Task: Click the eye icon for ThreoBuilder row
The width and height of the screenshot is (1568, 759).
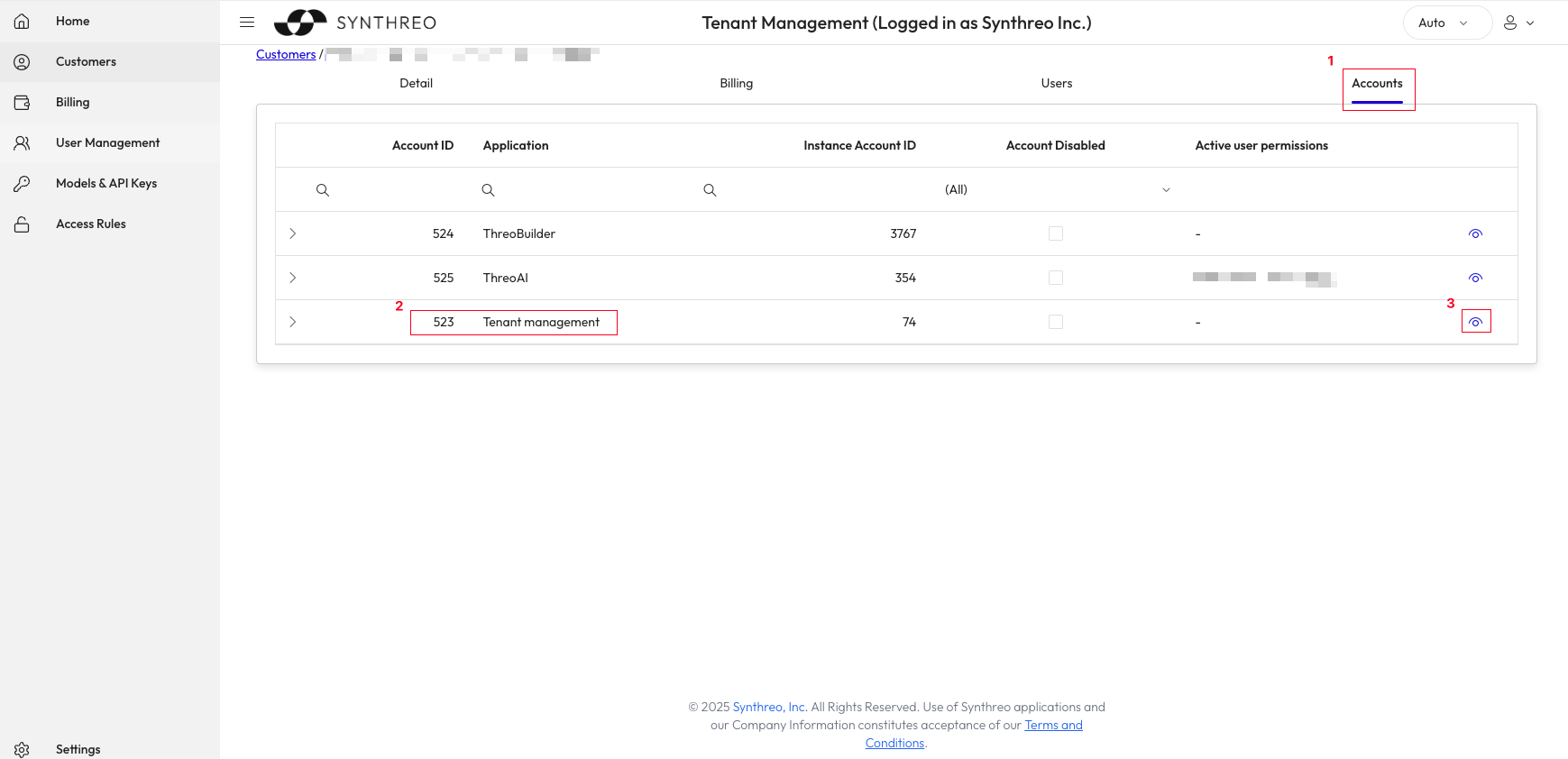Action: (1475, 233)
